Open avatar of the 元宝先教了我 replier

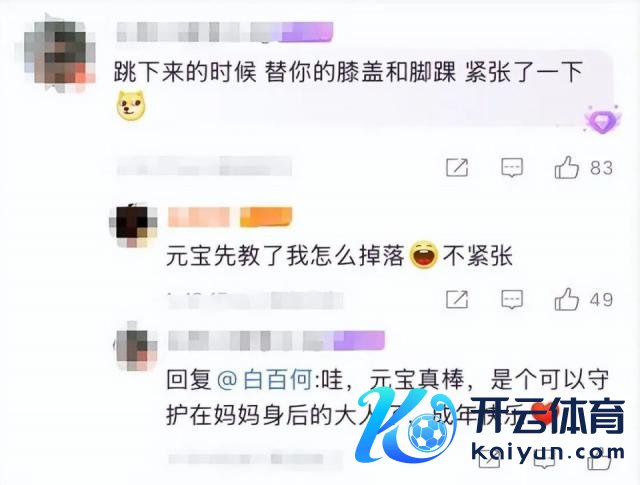point(133,225)
